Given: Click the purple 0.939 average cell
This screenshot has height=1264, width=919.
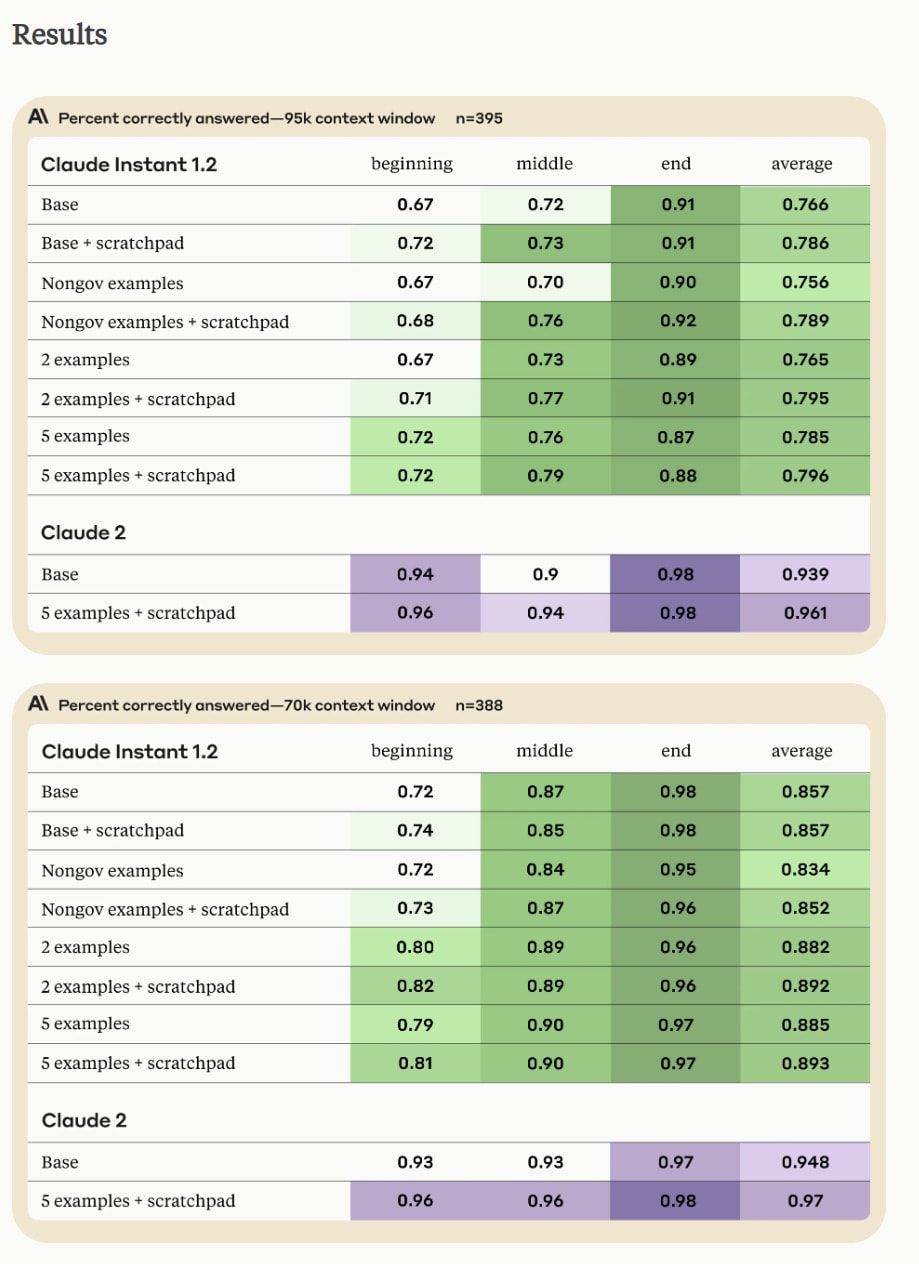Looking at the screenshot, I should click(805, 574).
